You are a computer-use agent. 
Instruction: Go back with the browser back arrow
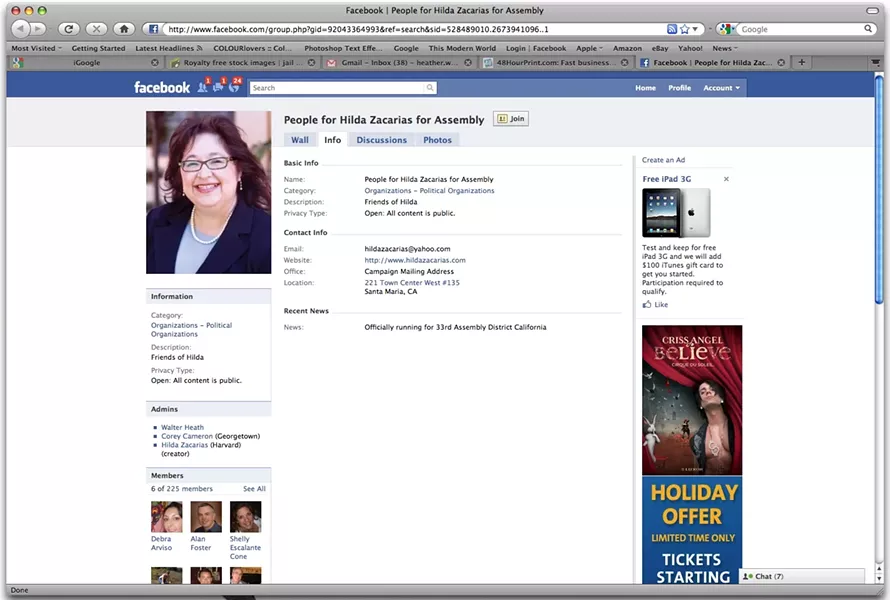[x=20, y=28]
